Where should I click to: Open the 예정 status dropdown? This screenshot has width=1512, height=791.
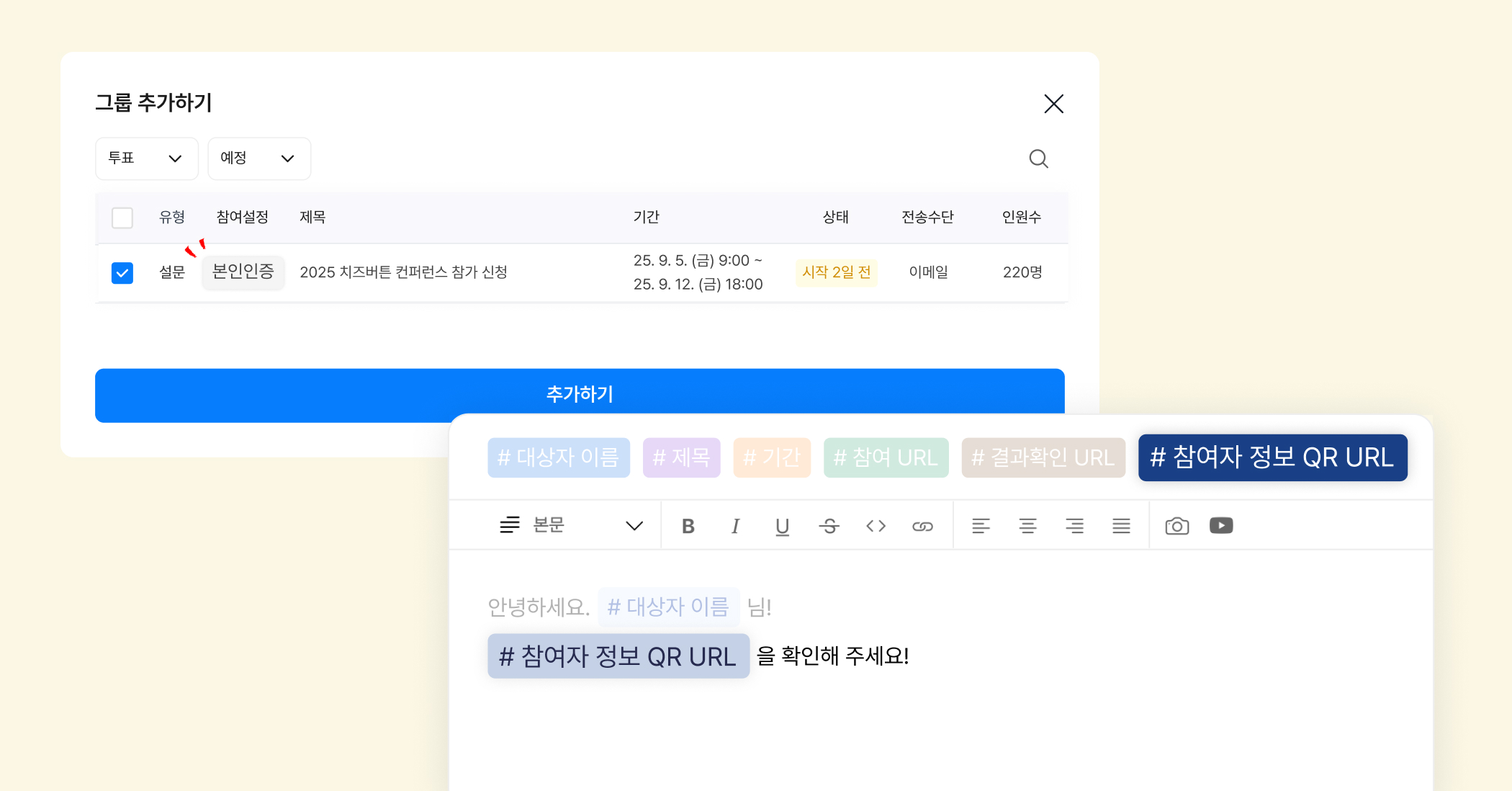coord(258,158)
